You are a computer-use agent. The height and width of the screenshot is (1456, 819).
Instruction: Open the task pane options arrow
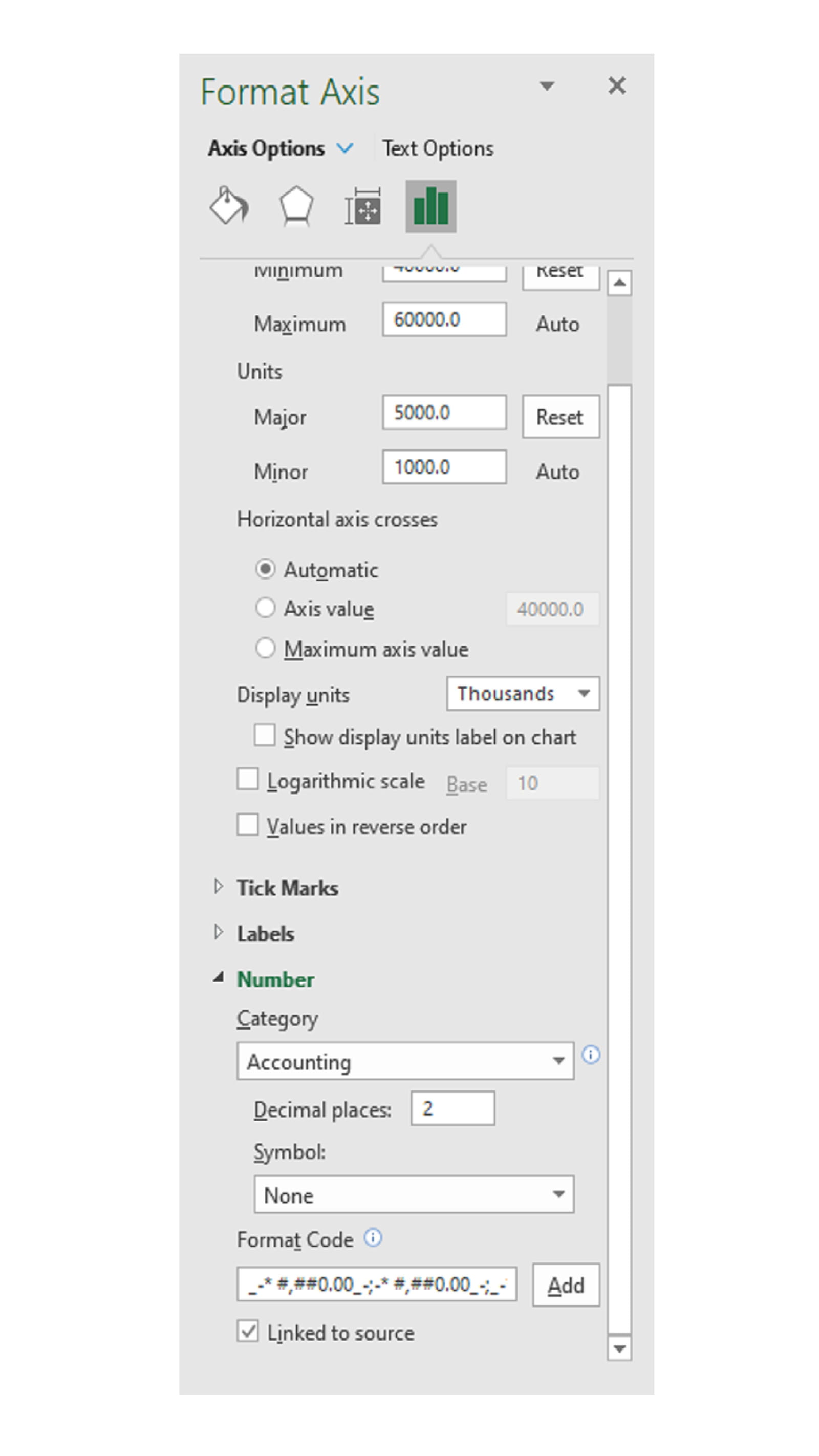click(x=547, y=87)
